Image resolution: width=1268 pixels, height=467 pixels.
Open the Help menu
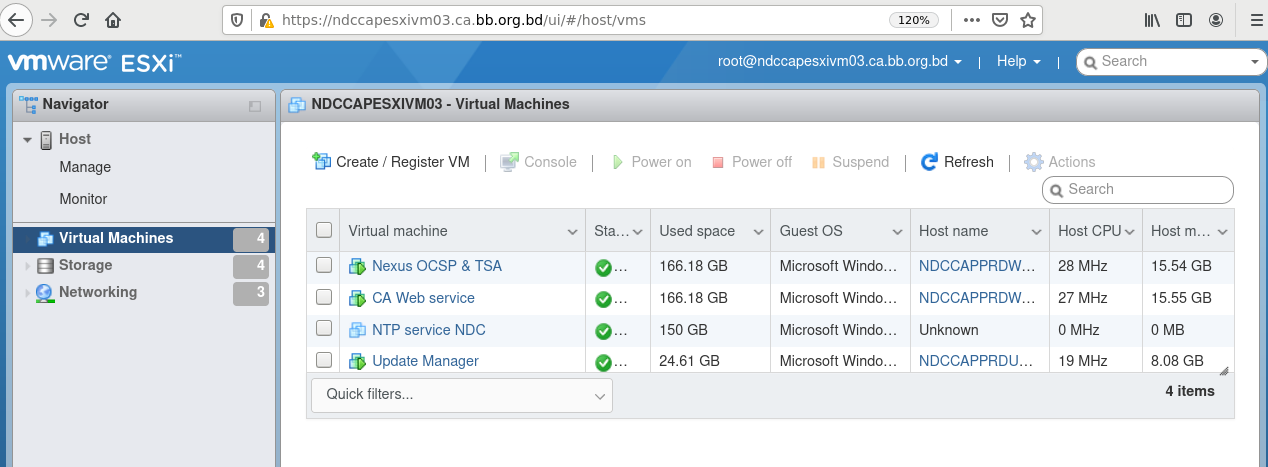[x=1018, y=61]
